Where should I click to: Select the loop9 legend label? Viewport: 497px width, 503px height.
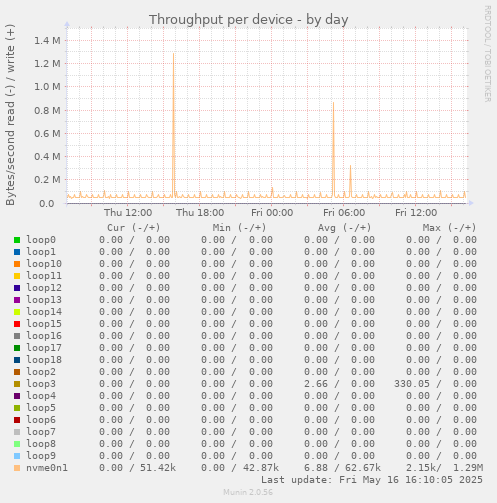(41, 456)
